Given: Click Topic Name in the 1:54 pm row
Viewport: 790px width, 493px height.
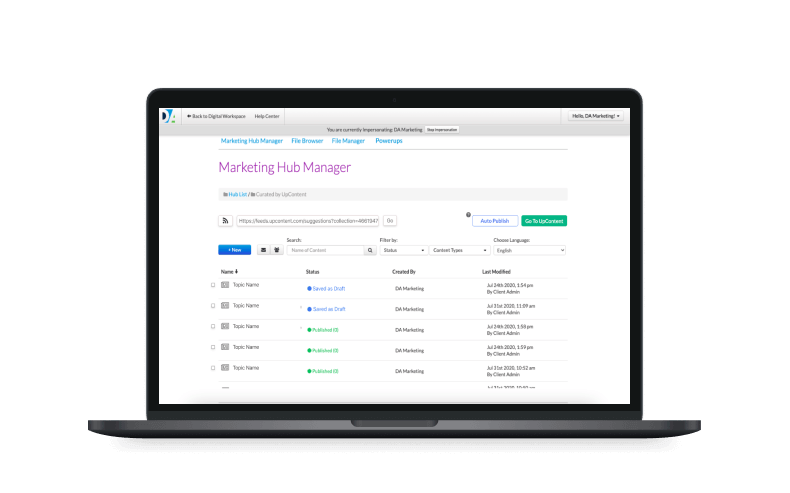Looking at the screenshot, I should 246,285.
